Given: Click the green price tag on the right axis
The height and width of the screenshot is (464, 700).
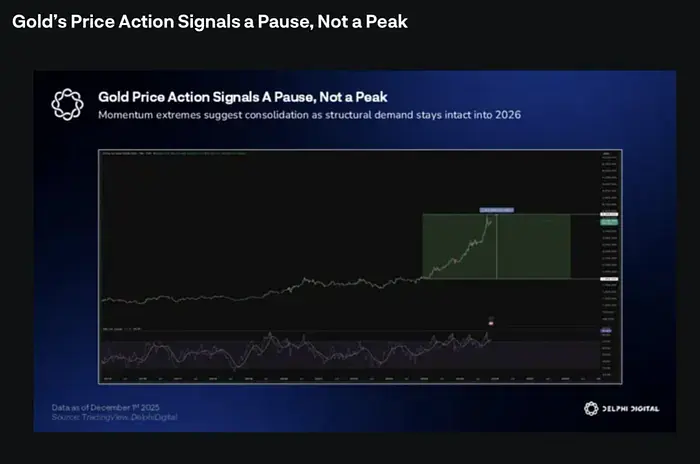Looking at the screenshot, I should coord(606,222).
